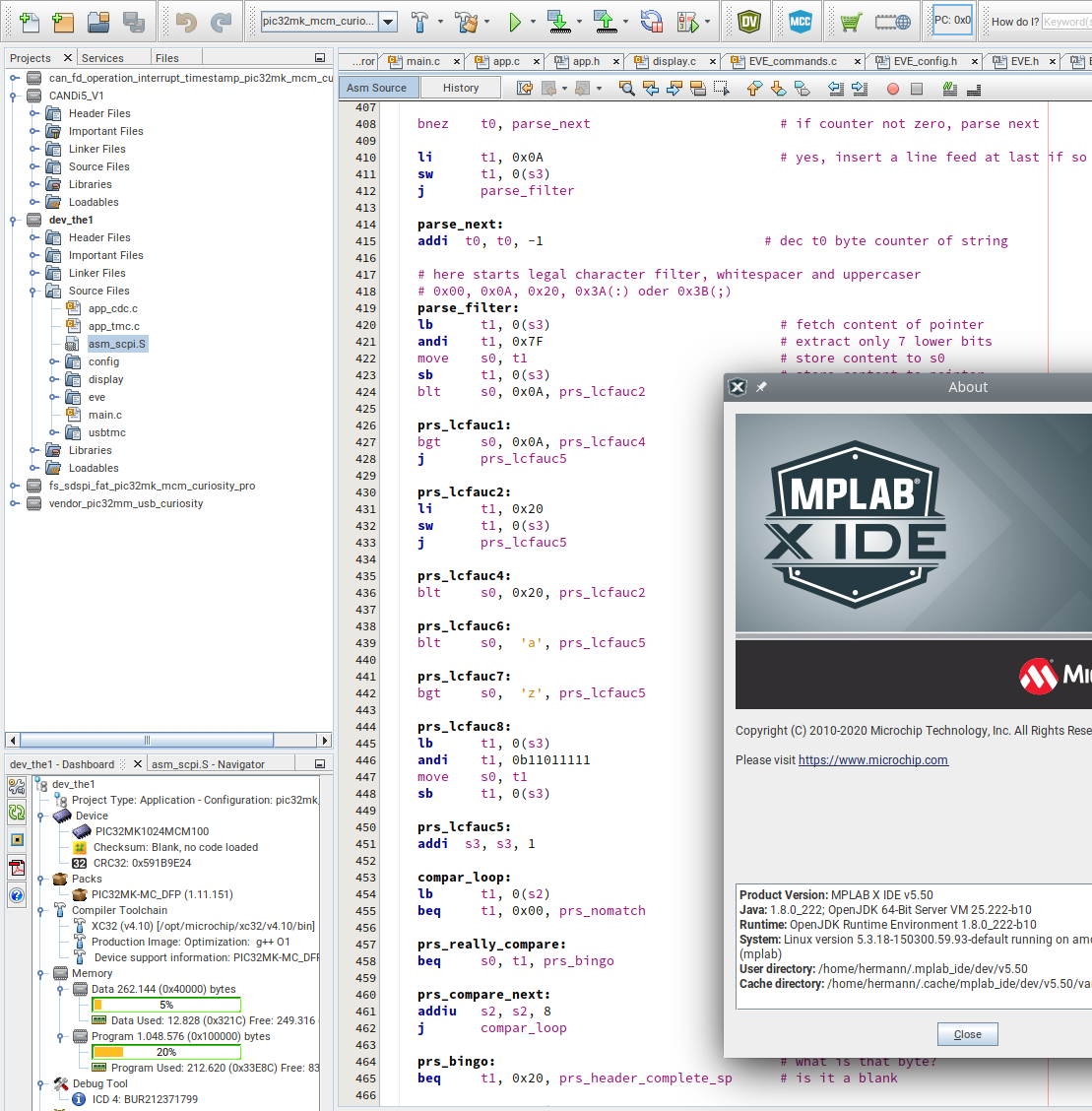Toggle Rectangular Selection mode
Image resolution: width=1092 pixels, height=1111 pixels.
(x=722, y=89)
